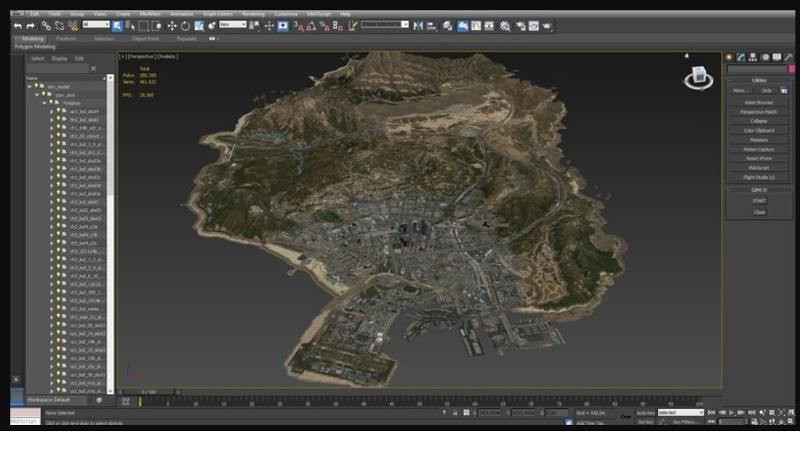Open the Utilities hammer tab in command panel
The height and width of the screenshot is (461, 800).
tap(789, 57)
